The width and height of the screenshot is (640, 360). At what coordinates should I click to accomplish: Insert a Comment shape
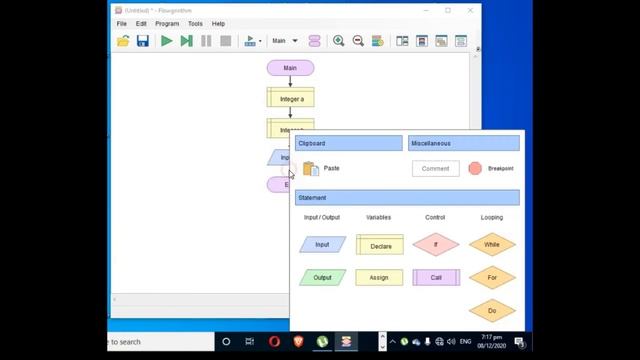click(x=436, y=169)
